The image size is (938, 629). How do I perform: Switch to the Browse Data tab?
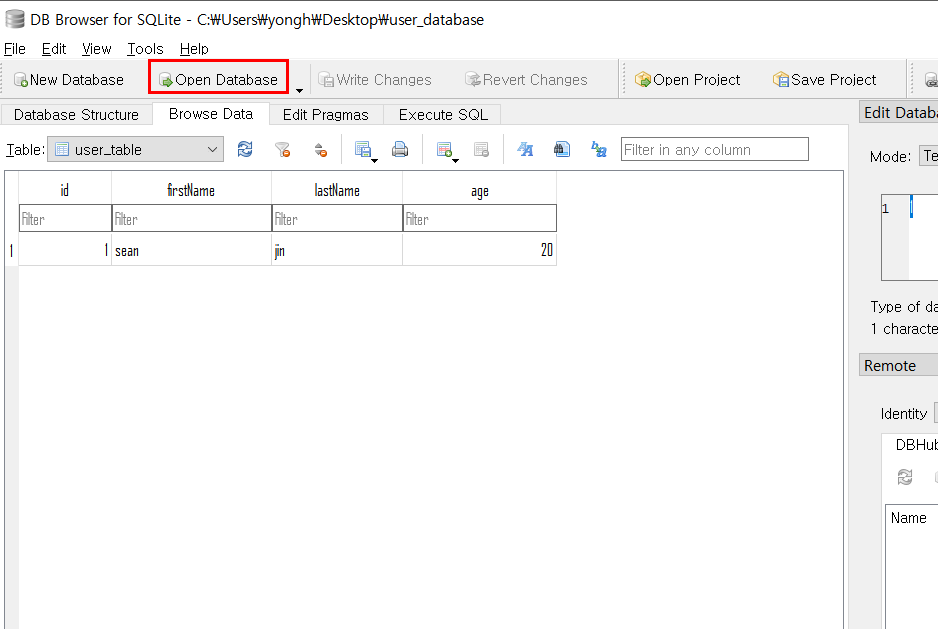coord(211,114)
